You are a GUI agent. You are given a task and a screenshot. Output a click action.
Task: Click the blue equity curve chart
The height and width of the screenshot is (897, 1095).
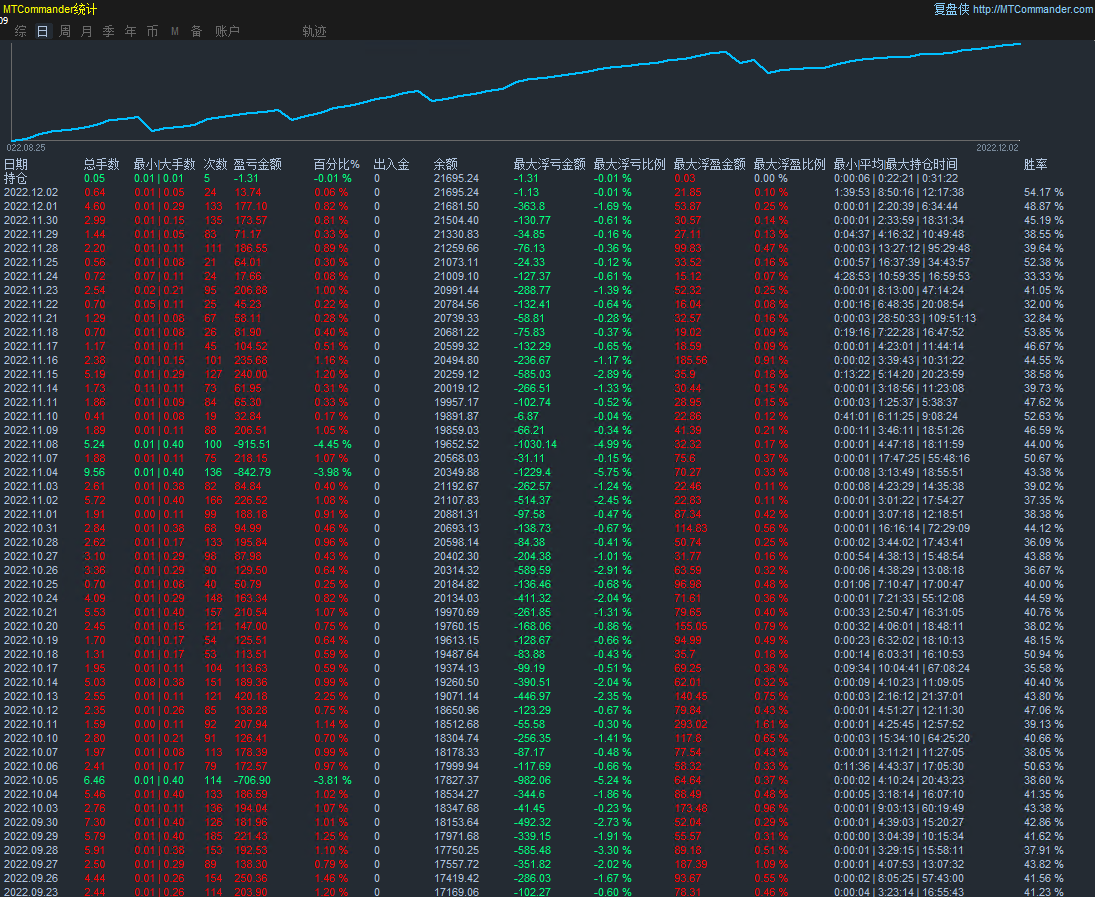[x=515, y=91]
